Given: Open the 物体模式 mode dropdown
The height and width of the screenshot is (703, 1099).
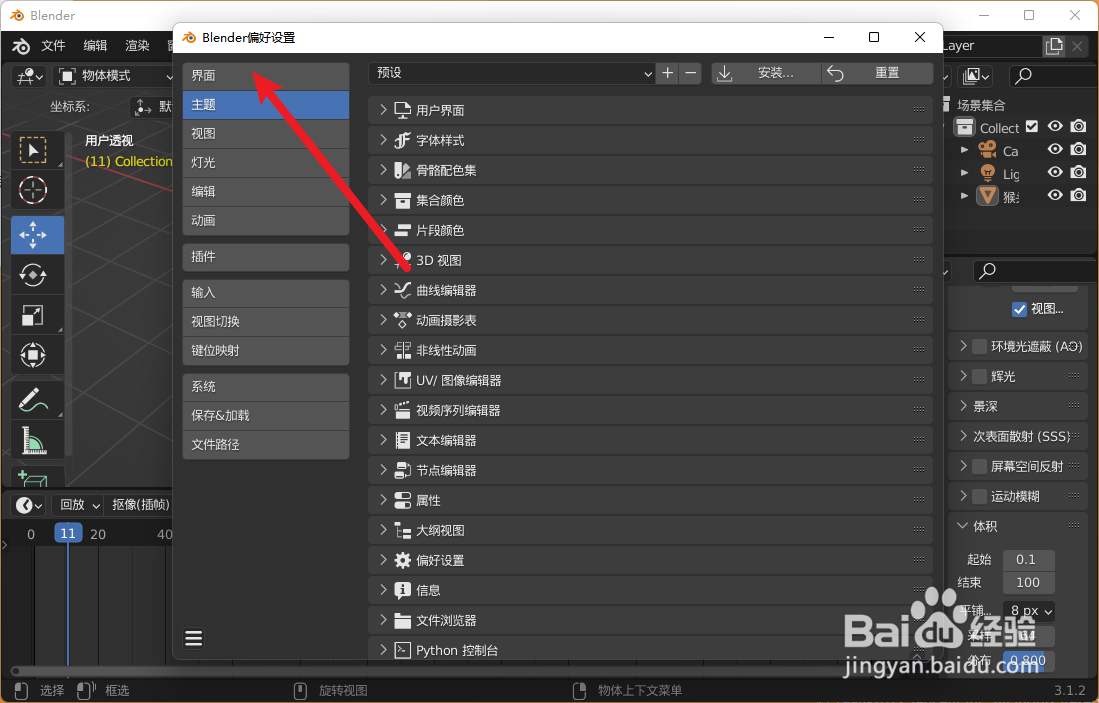Looking at the screenshot, I should click(114, 76).
